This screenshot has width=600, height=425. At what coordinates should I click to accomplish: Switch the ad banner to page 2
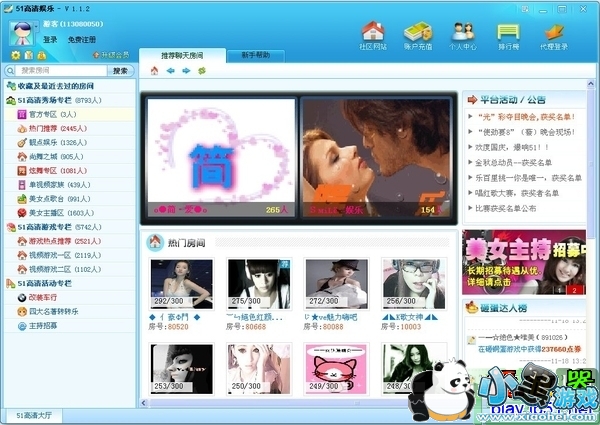coord(574,290)
